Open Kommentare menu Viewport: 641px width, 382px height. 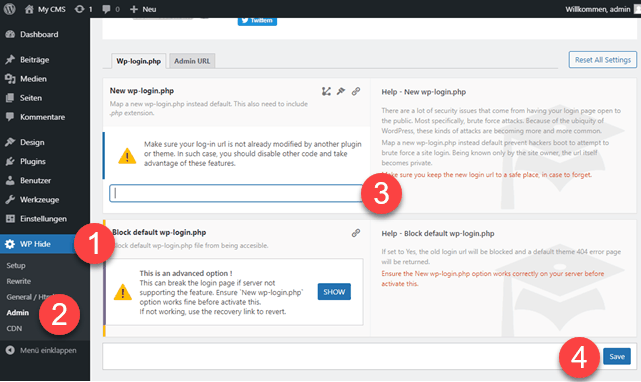(x=43, y=117)
